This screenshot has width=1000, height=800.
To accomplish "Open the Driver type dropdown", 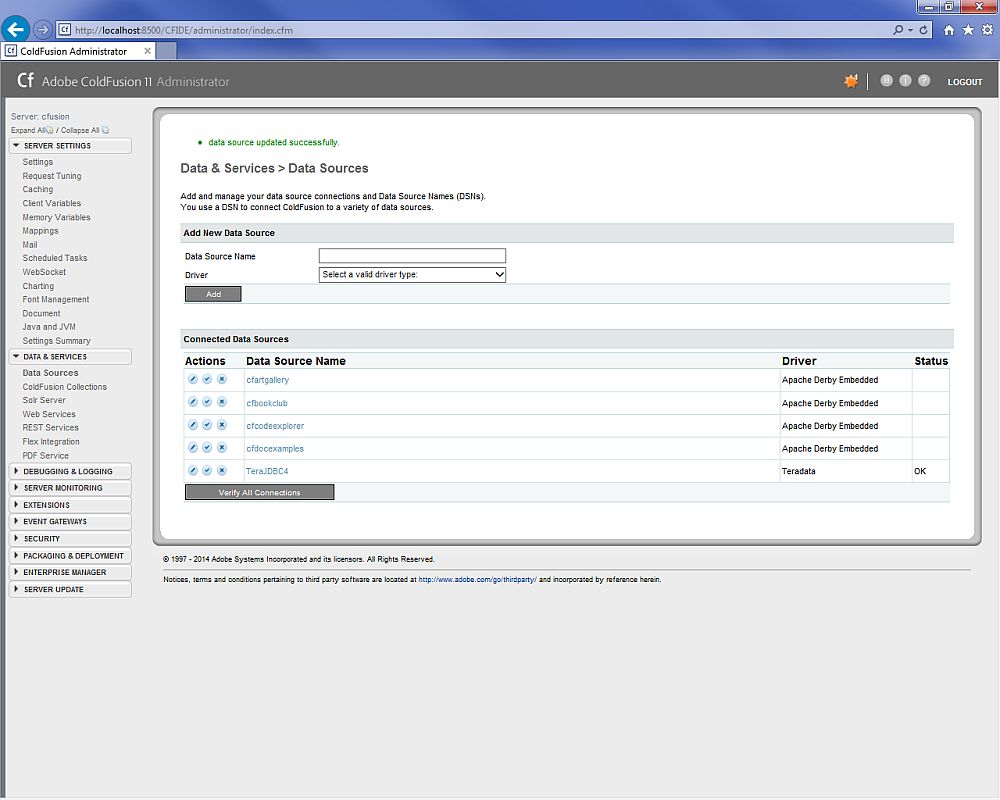I will pos(412,274).
